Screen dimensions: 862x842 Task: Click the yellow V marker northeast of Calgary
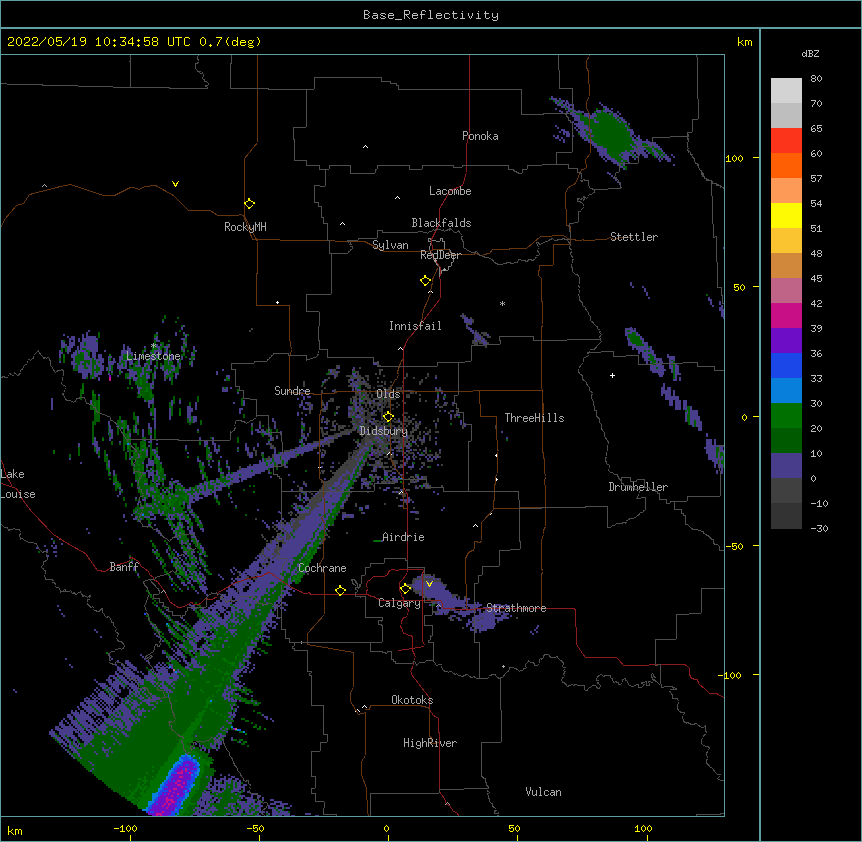(x=429, y=584)
